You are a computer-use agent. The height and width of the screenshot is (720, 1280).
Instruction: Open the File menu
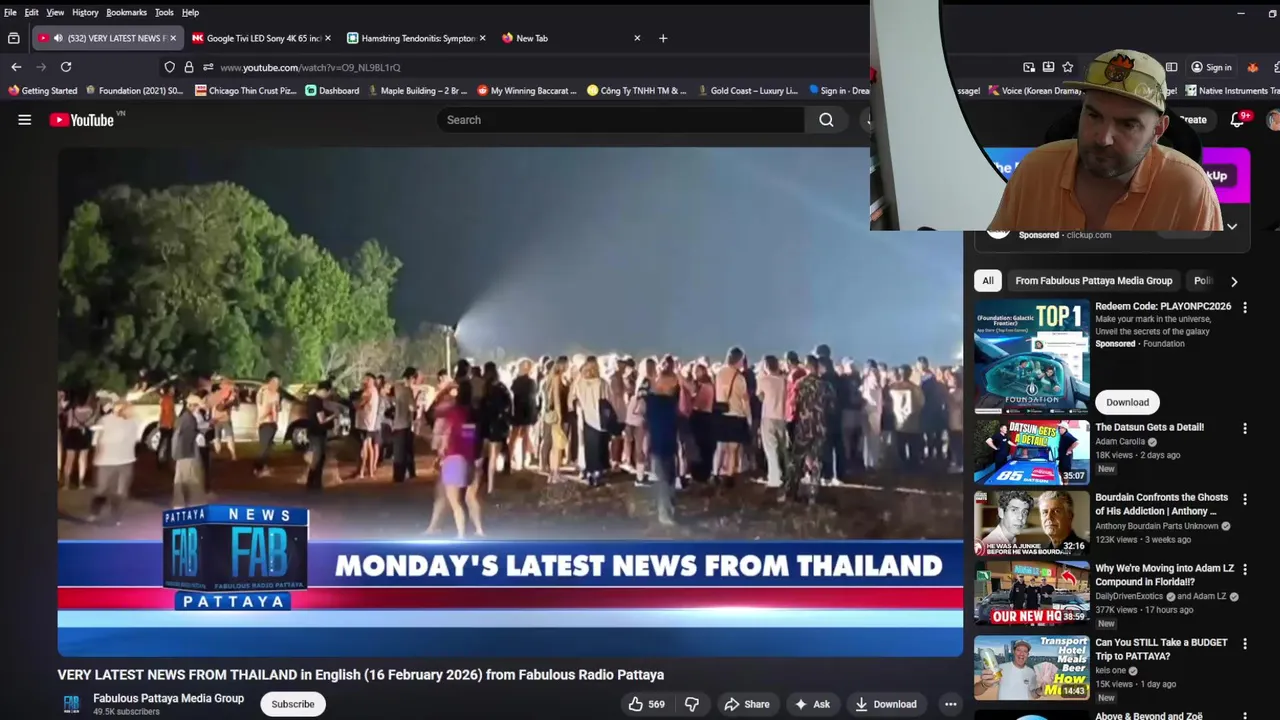tap(10, 12)
